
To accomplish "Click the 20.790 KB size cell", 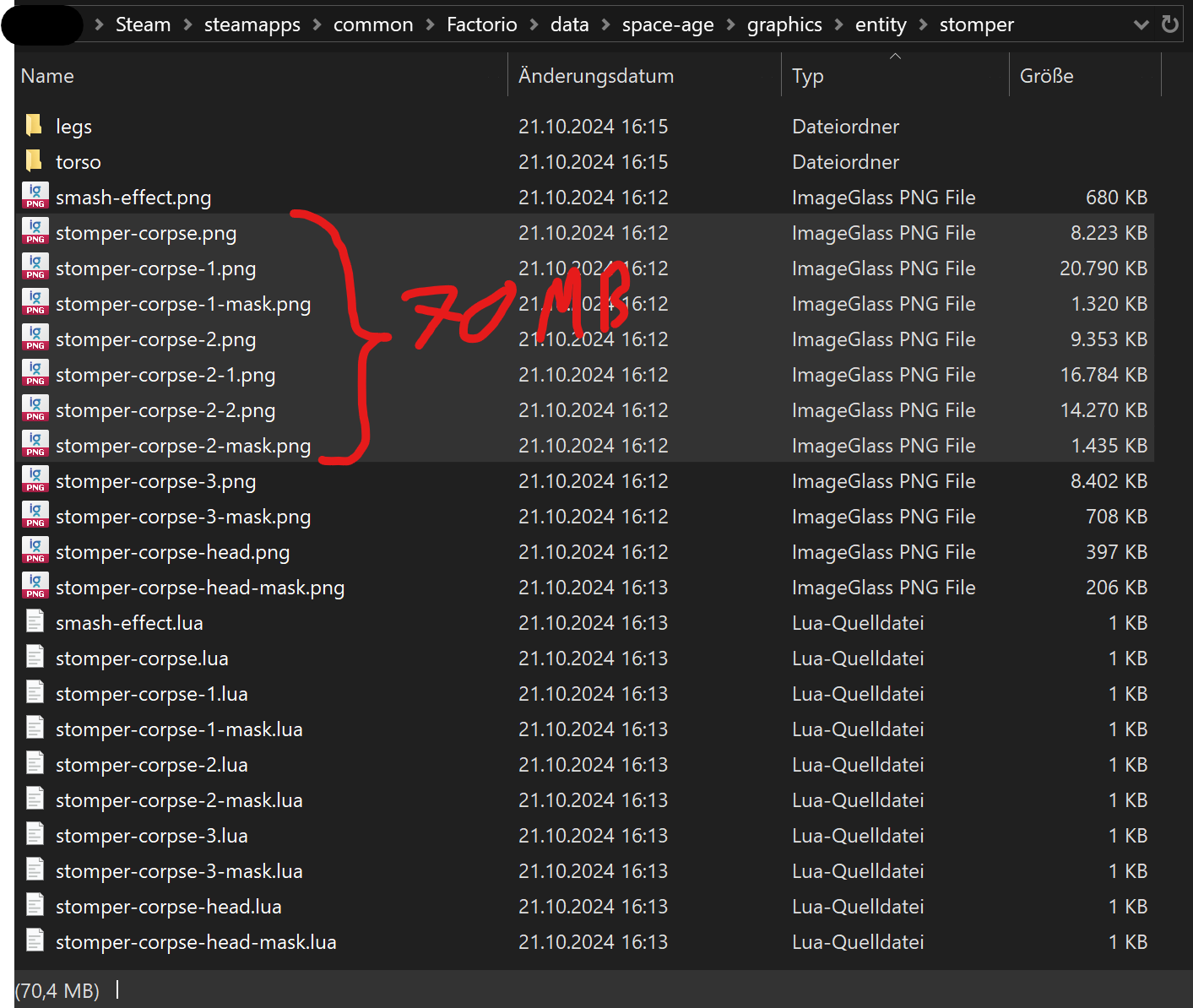I will click(x=1104, y=268).
